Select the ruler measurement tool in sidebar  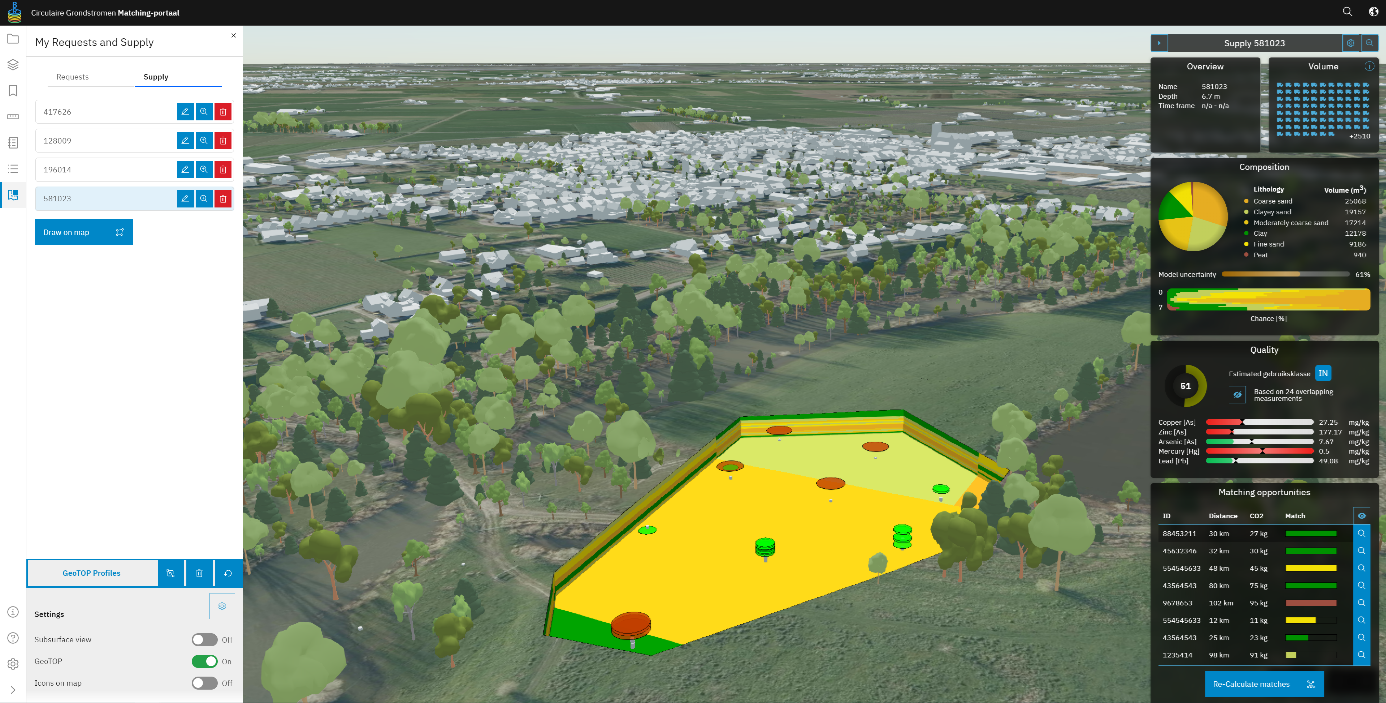coord(13,116)
